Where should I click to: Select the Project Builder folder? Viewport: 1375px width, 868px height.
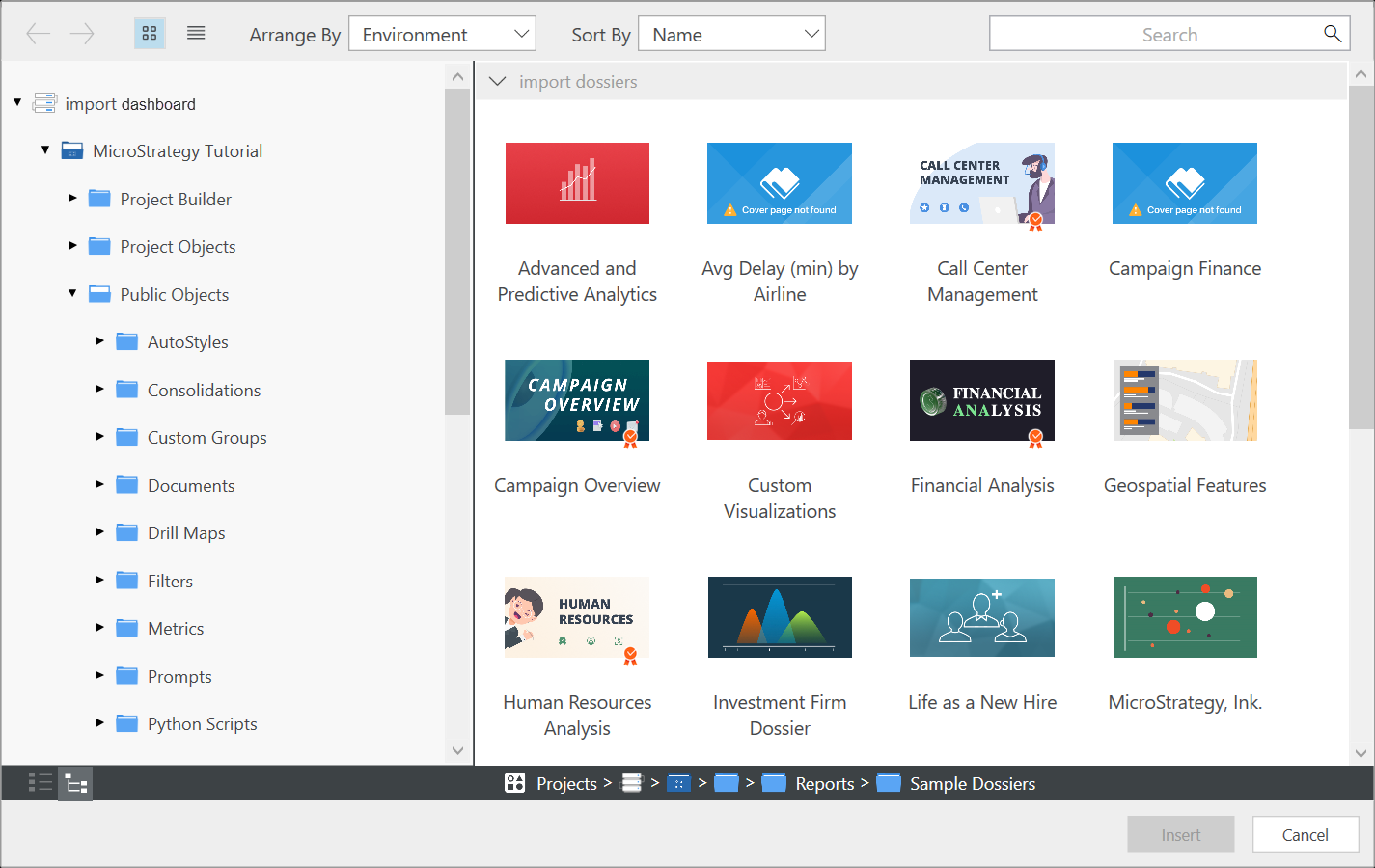(x=175, y=200)
